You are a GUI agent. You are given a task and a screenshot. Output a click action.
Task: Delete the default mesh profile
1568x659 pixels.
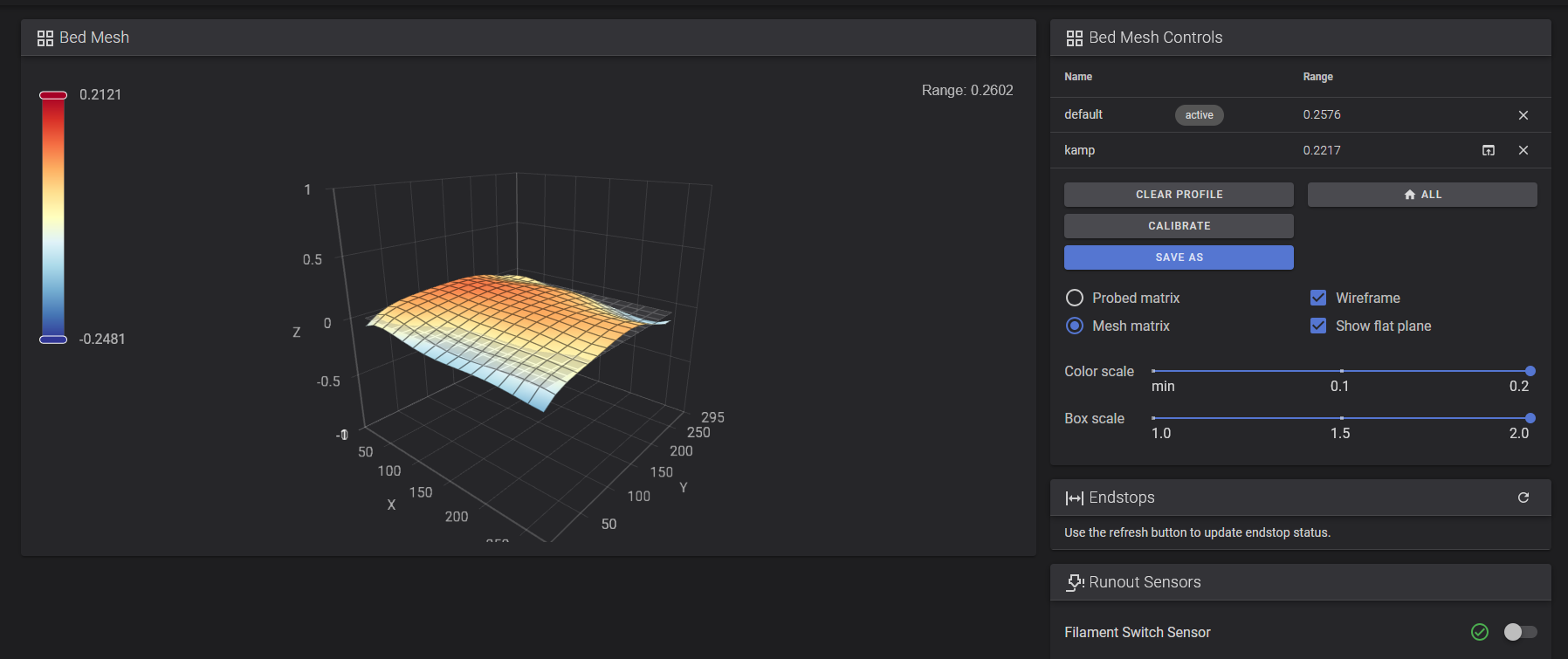1523,115
